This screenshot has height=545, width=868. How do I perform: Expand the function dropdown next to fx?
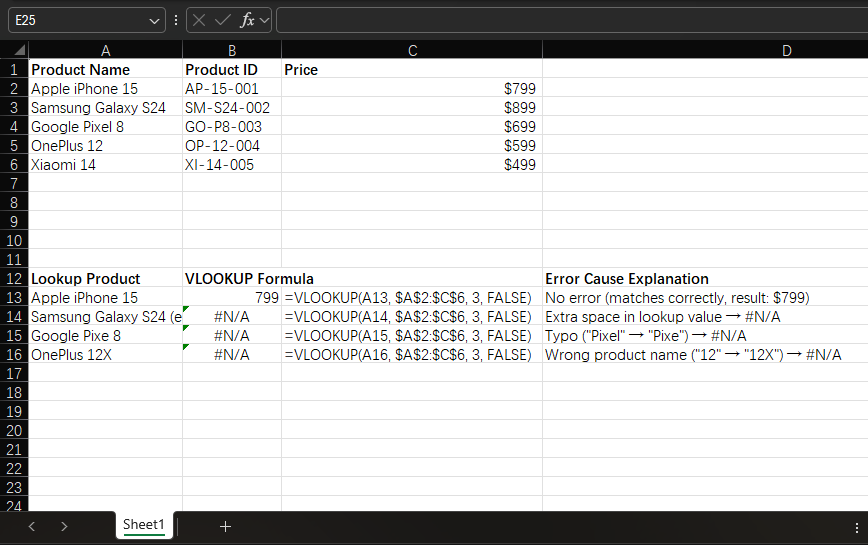265,21
